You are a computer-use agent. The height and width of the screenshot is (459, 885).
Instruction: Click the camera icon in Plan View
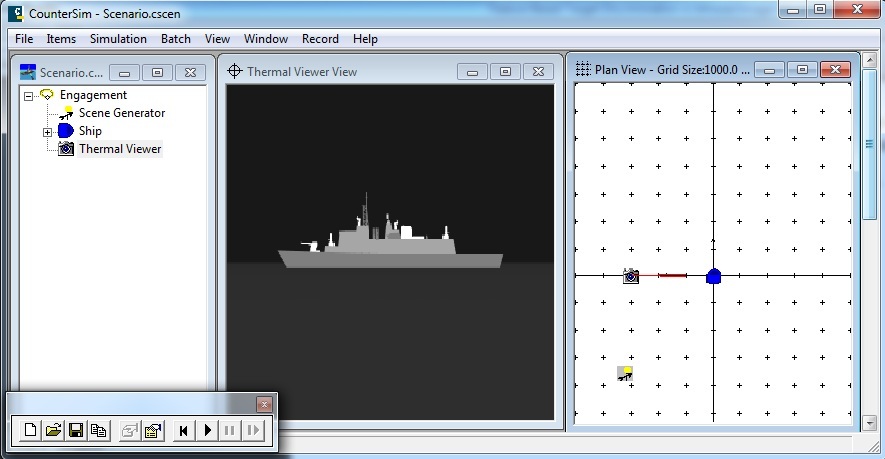(x=631, y=276)
